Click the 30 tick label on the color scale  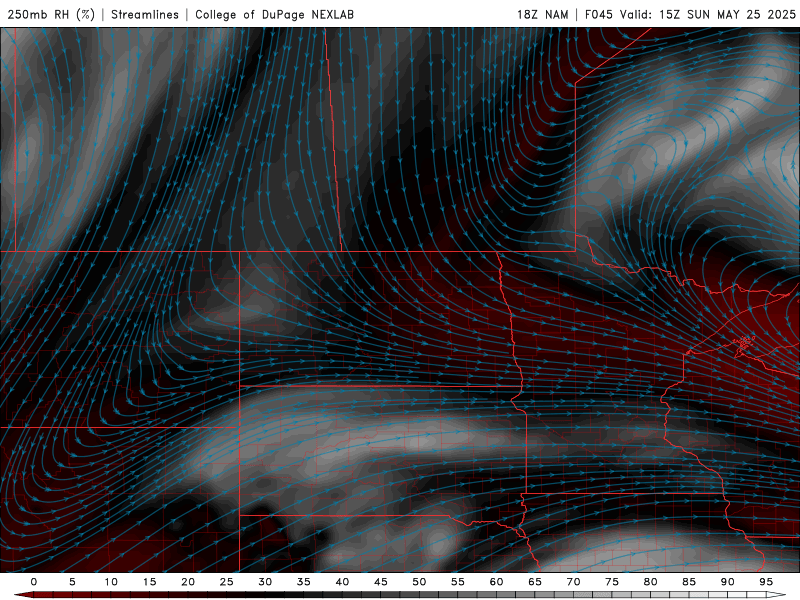click(265, 582)
